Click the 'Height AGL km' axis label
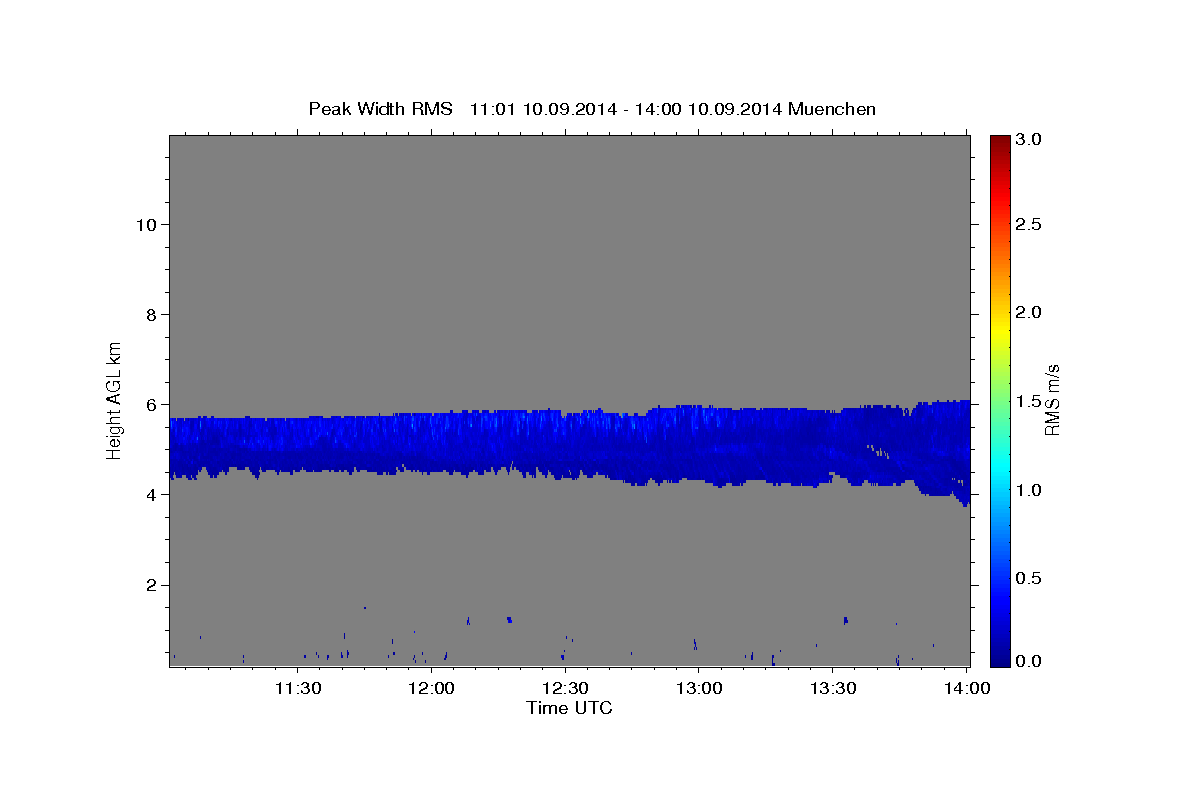 point(115,400)
